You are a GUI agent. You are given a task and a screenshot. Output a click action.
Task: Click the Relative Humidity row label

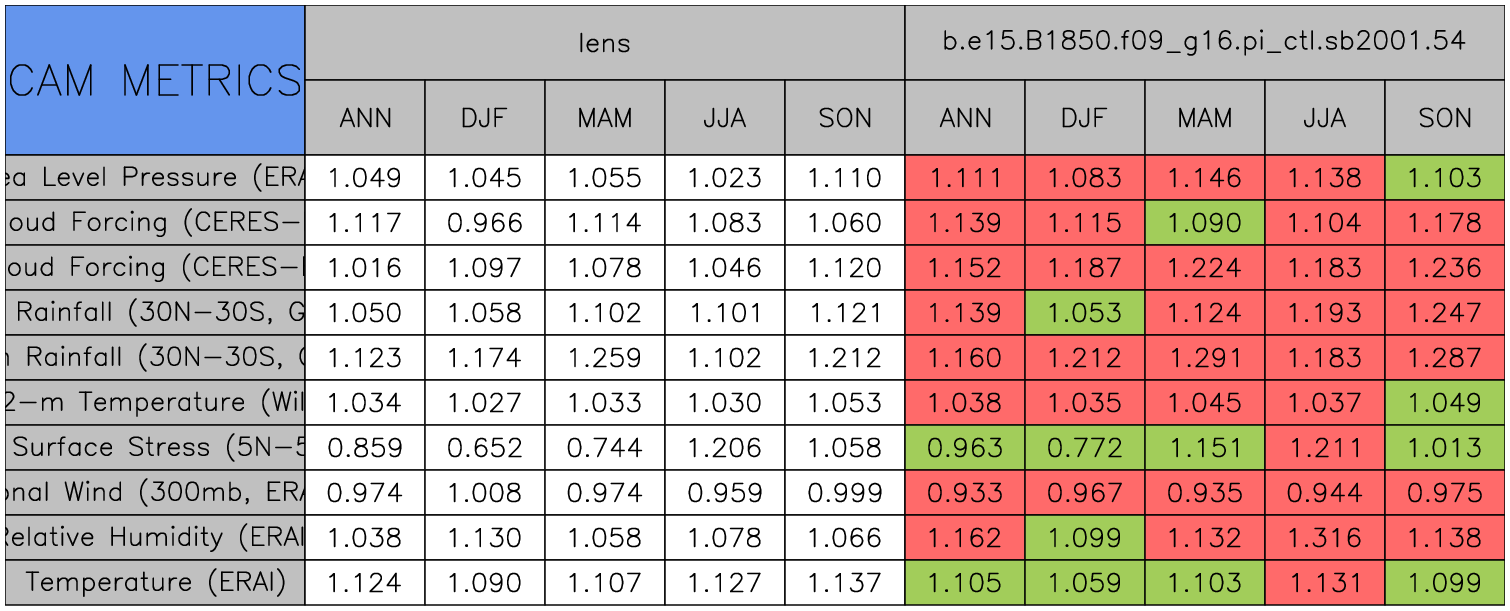point(155,537)
